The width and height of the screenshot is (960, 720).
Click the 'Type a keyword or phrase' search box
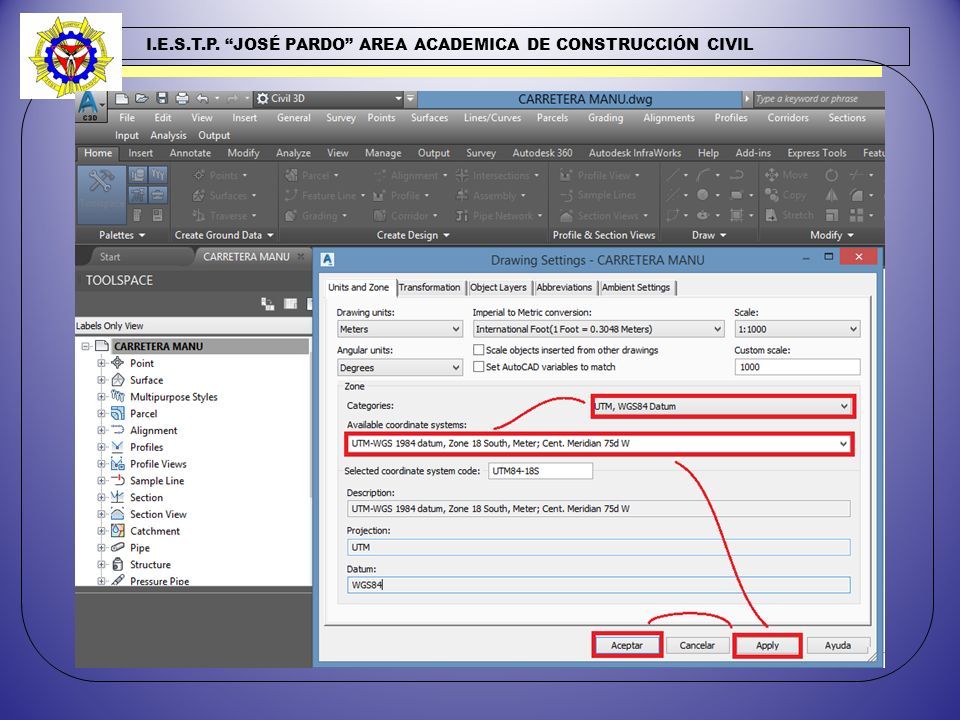(817, 99)
